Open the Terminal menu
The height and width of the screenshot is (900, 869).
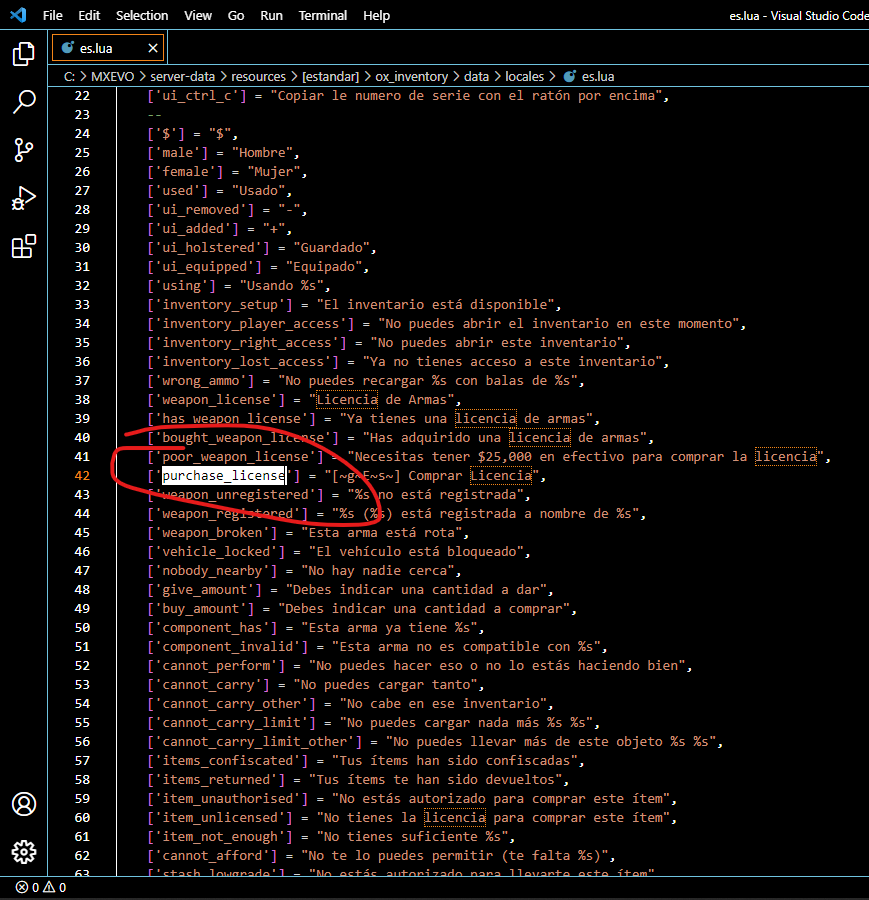coord(323,15)
